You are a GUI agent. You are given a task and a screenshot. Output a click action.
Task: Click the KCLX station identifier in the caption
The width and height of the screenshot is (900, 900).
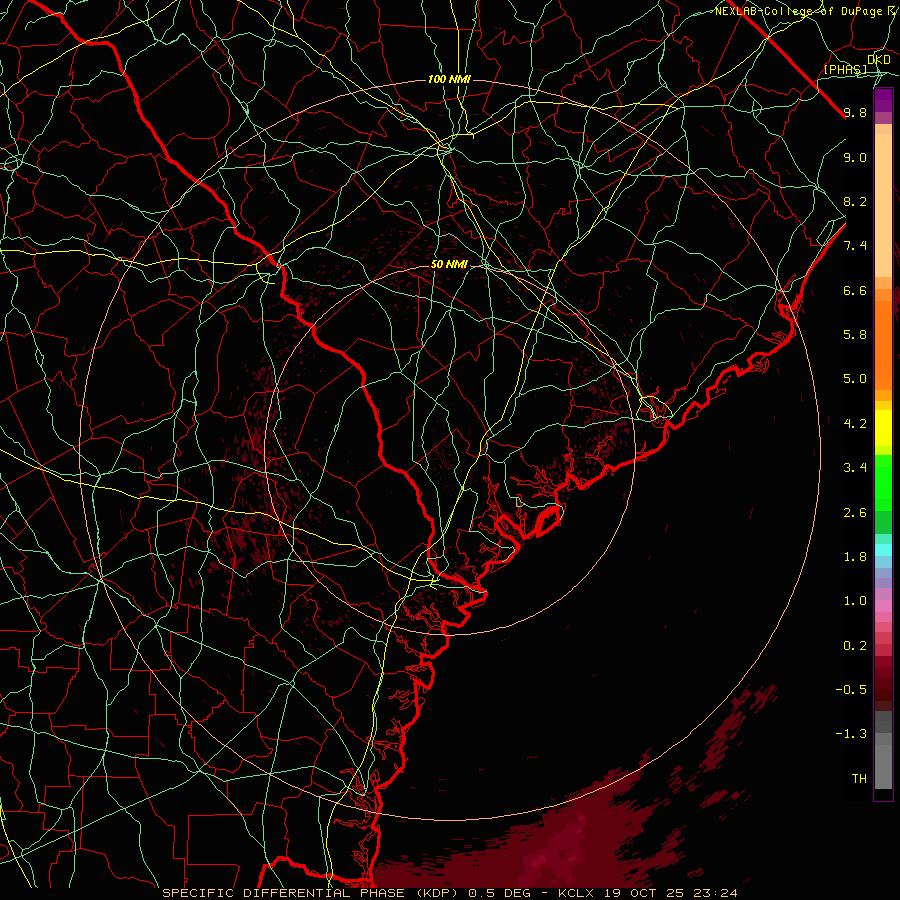point(578,893)
